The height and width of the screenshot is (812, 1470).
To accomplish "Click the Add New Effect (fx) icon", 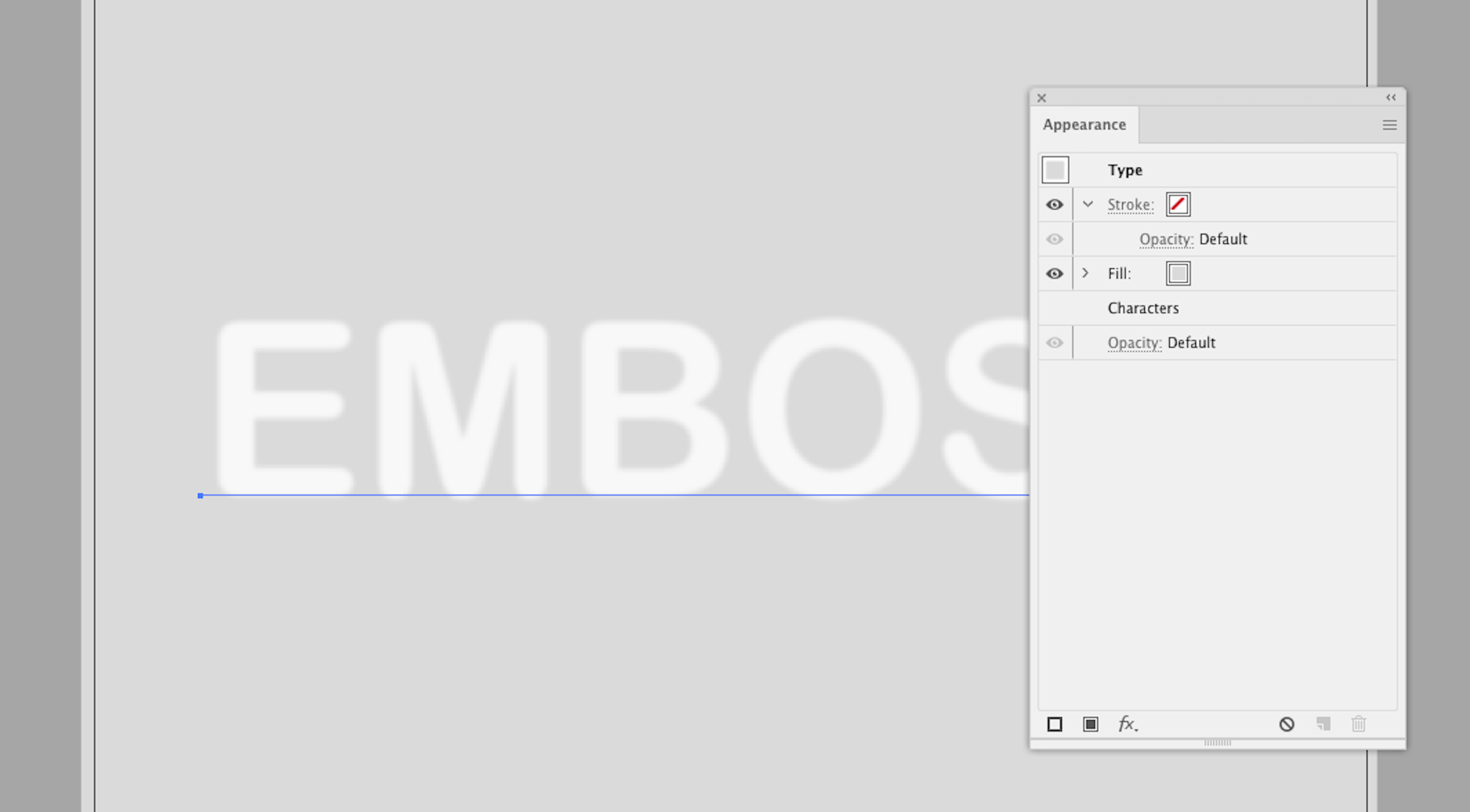I will (x=1127, y=724).
